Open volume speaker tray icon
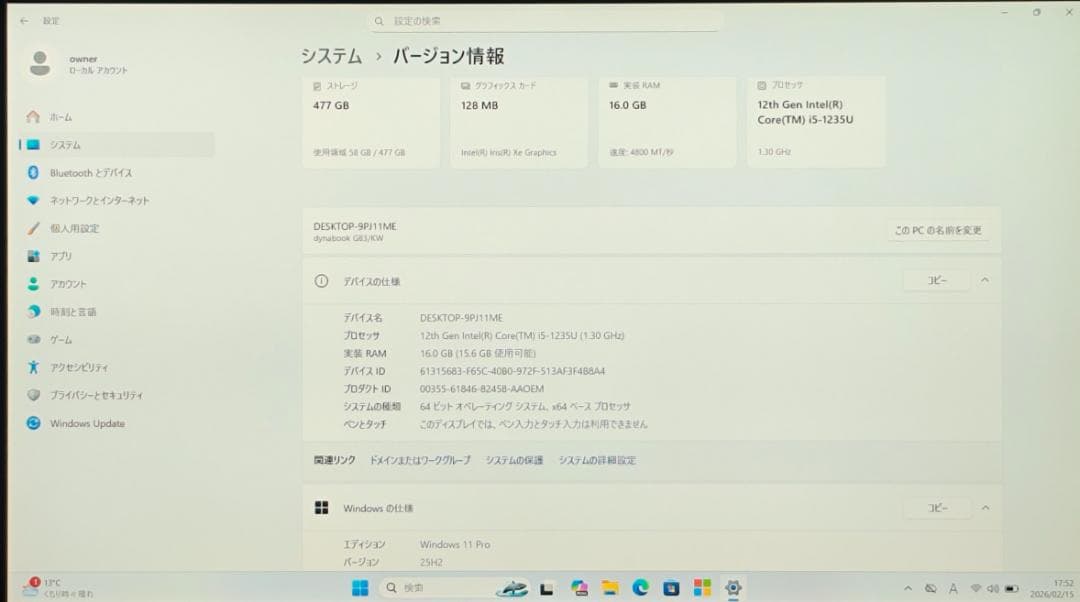Screen dimensions: 1080x602 click(993, 588)
